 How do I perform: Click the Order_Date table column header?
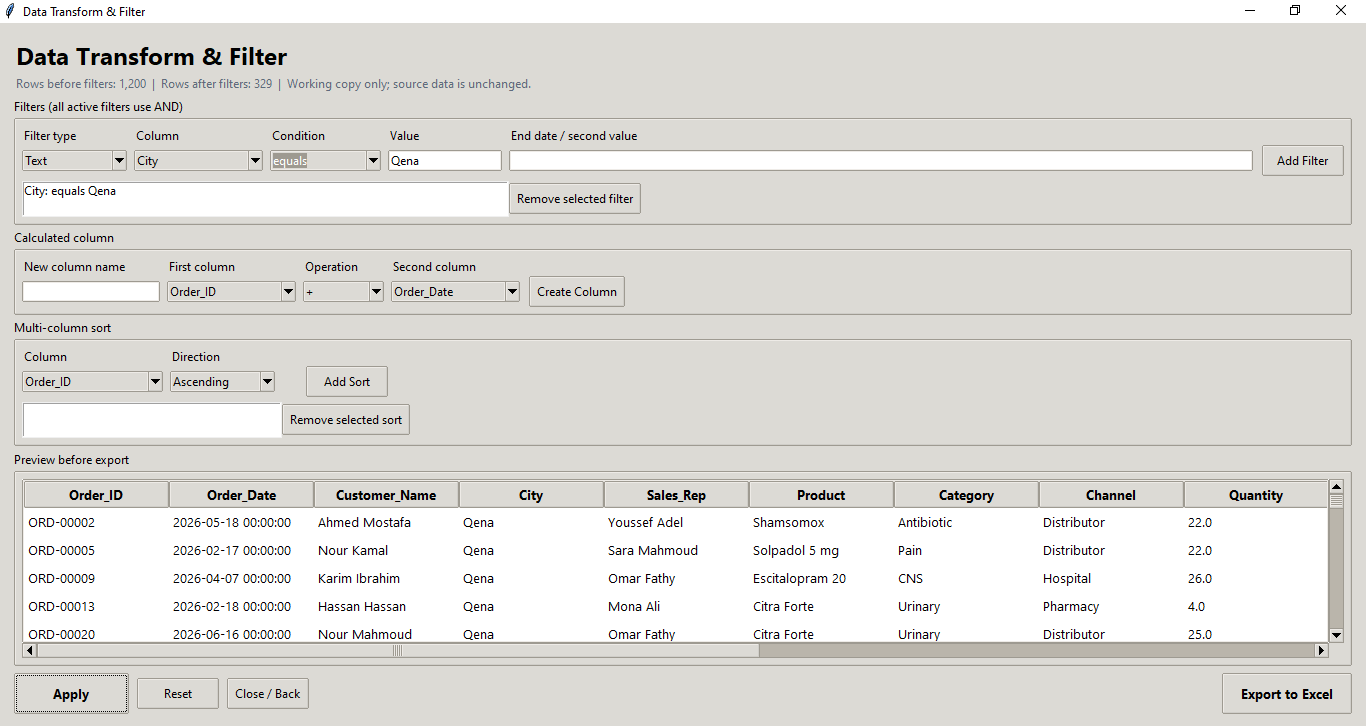point(241,495)
